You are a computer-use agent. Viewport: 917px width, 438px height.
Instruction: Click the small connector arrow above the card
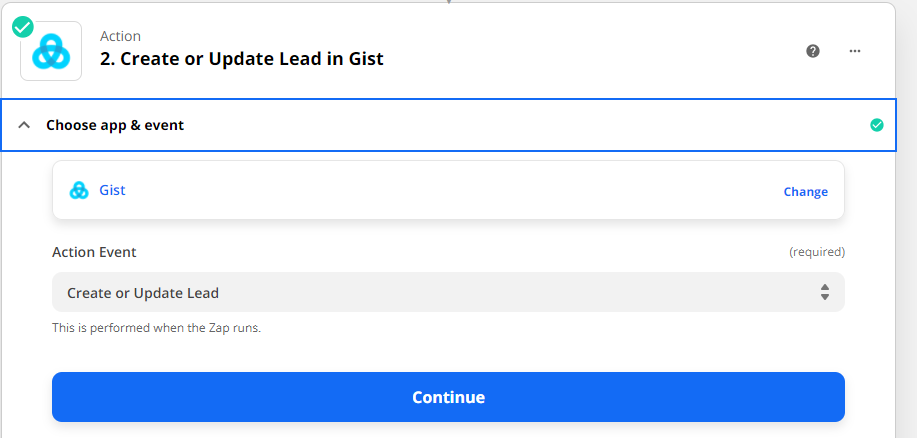(x=448, y=2)
